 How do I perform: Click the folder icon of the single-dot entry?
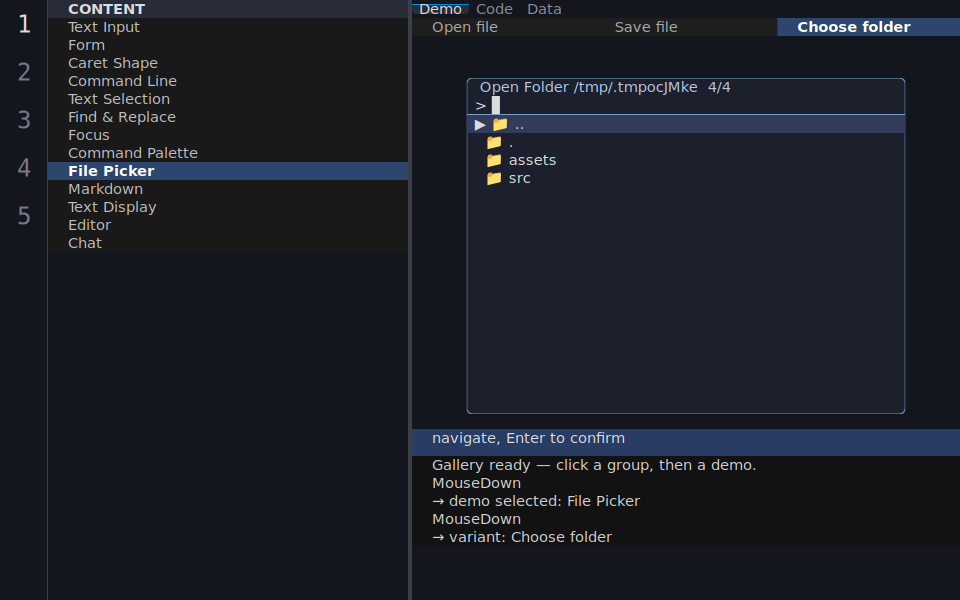[x=494, y=143]
